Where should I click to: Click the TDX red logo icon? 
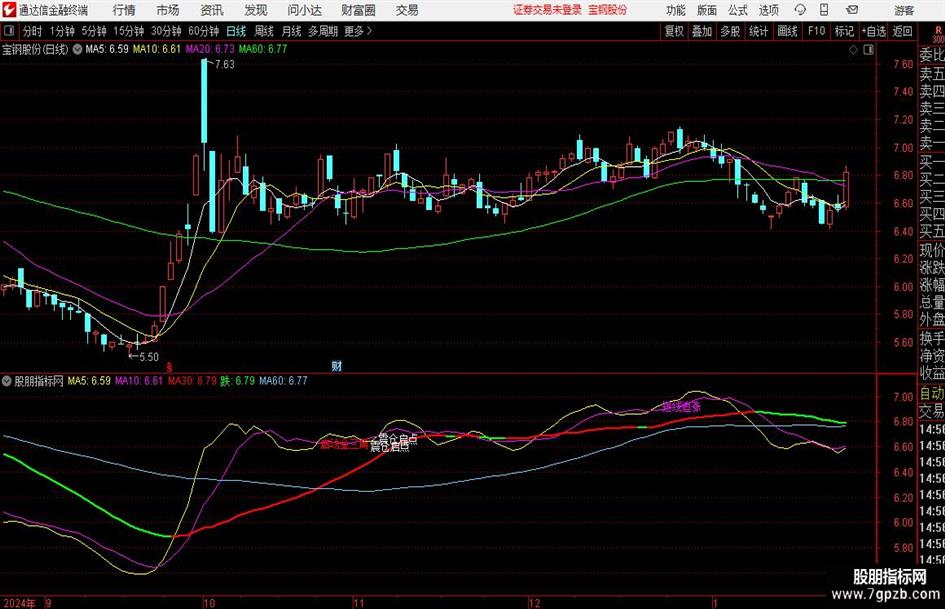8,10
